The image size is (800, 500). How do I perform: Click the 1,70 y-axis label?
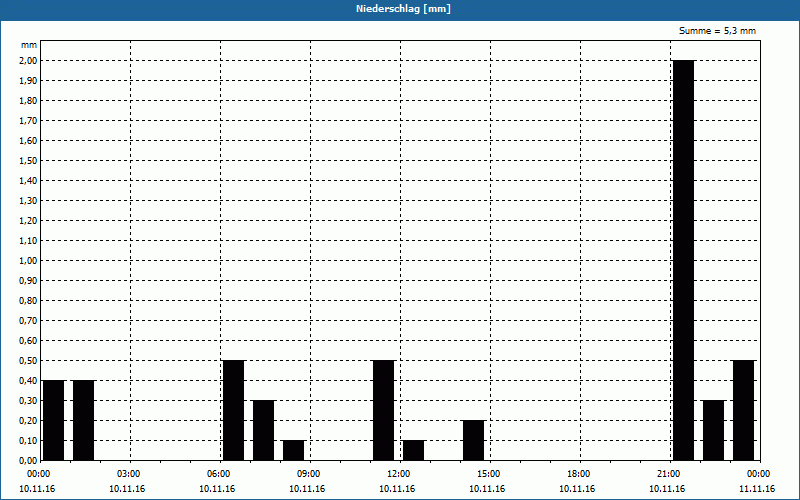(29, 120)
